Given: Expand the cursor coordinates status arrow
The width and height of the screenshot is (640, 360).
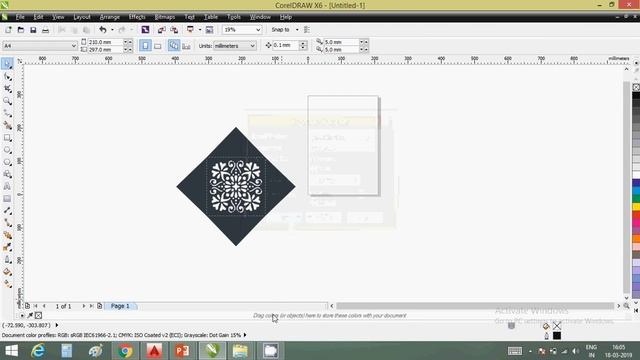Looking at the screenshot, I should pos(57,325).
